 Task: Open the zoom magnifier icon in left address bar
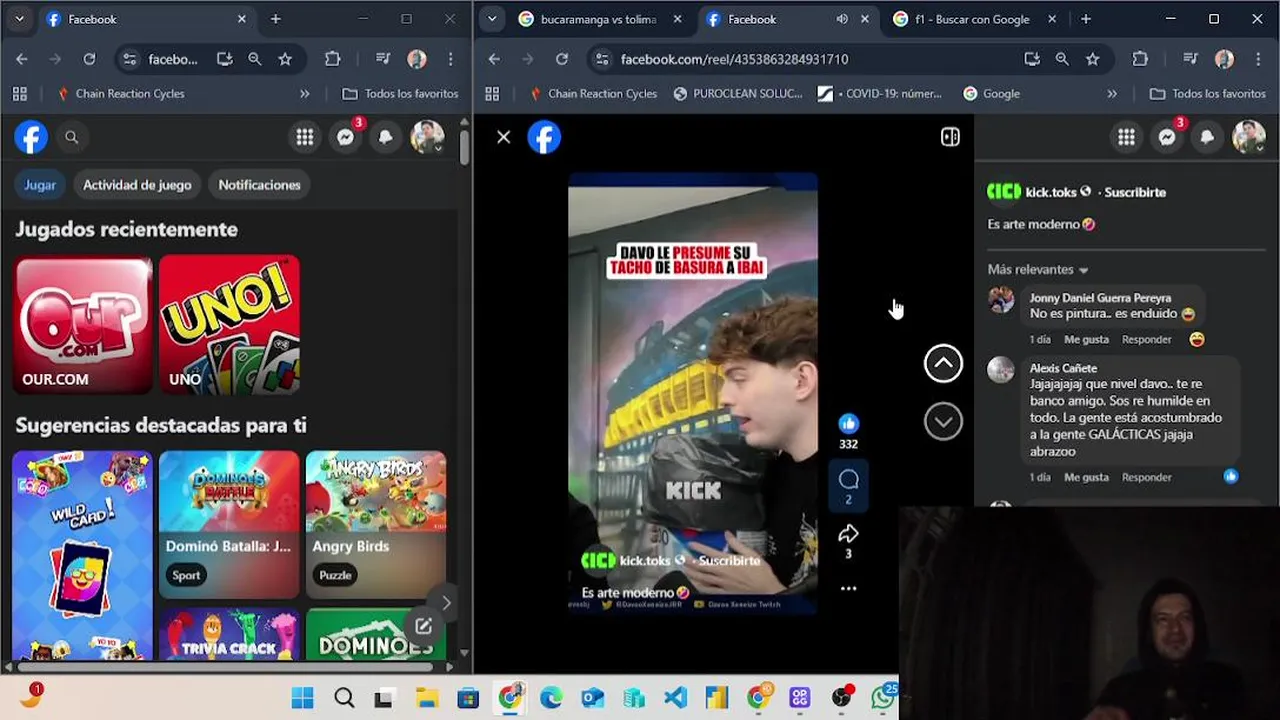(x=255, y=59)
